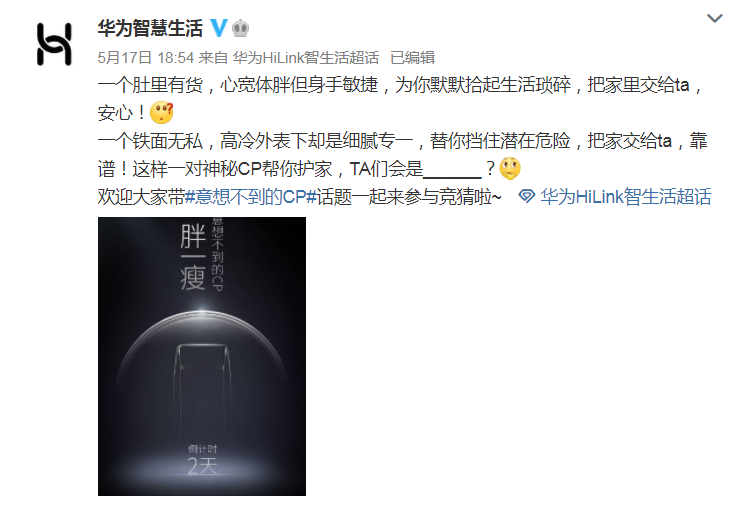Enlarge the dark teaser poster image

point(202,356)
